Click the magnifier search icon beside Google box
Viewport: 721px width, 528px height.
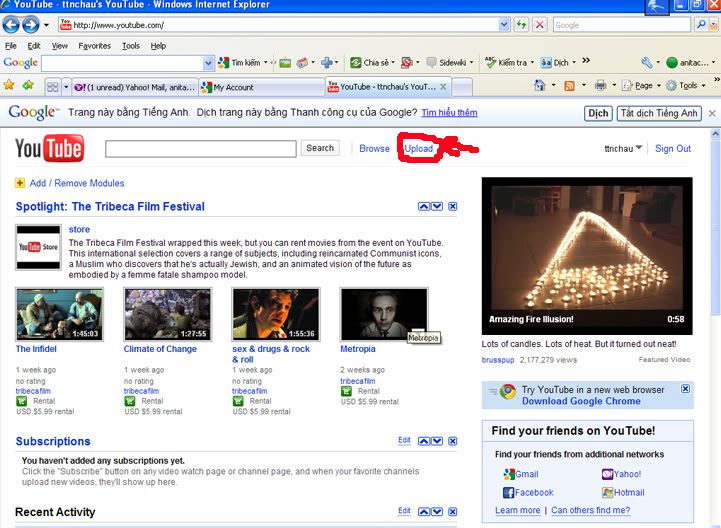click(x=701, y=24)
